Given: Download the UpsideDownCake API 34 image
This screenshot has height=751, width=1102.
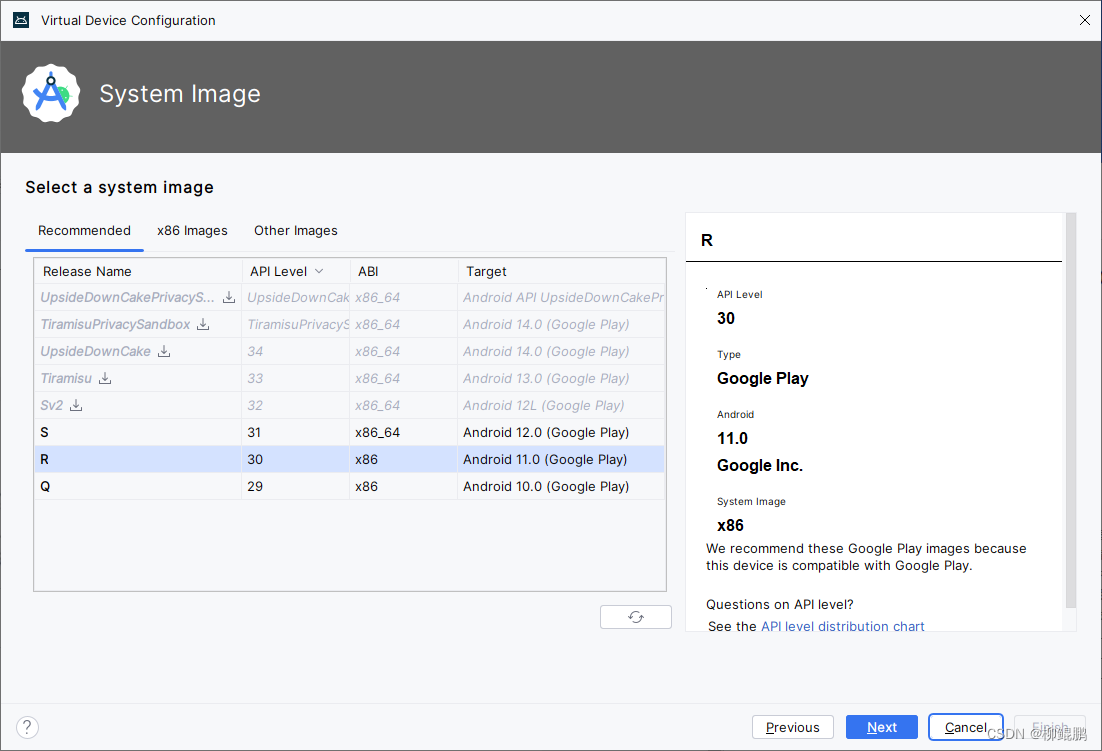Looking at the screenshot, I should coord(164,351).
